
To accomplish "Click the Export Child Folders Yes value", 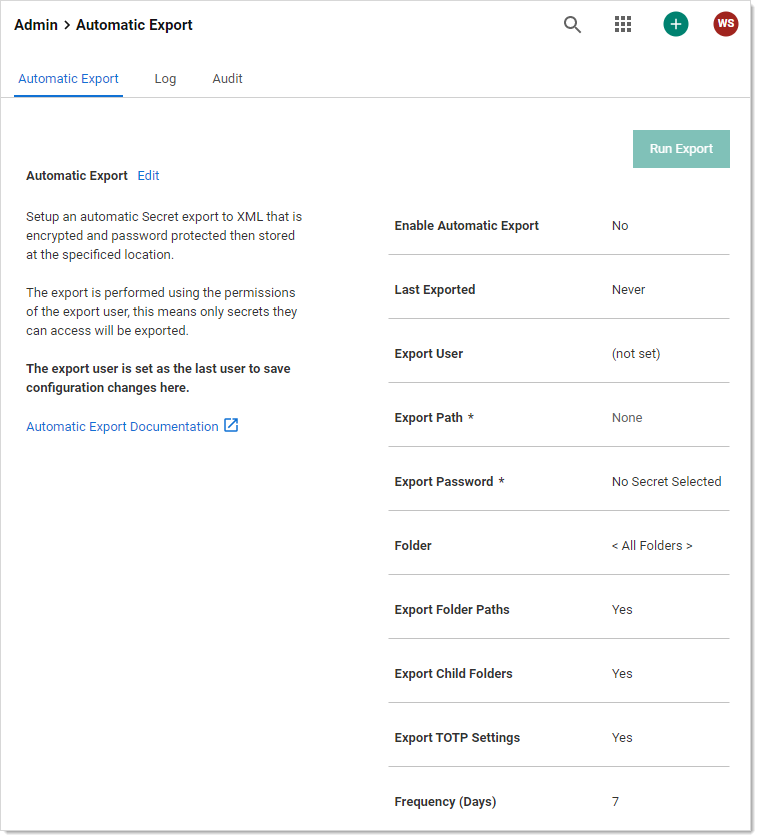I will (x=622, y=674).
